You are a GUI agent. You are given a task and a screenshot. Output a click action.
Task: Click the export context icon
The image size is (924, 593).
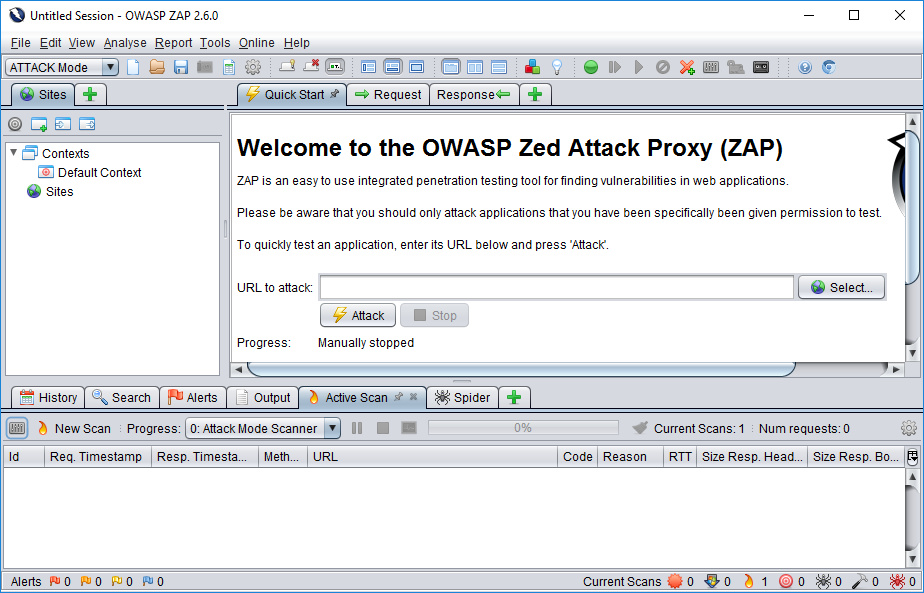pyautogui.click(x=87, y=124)
